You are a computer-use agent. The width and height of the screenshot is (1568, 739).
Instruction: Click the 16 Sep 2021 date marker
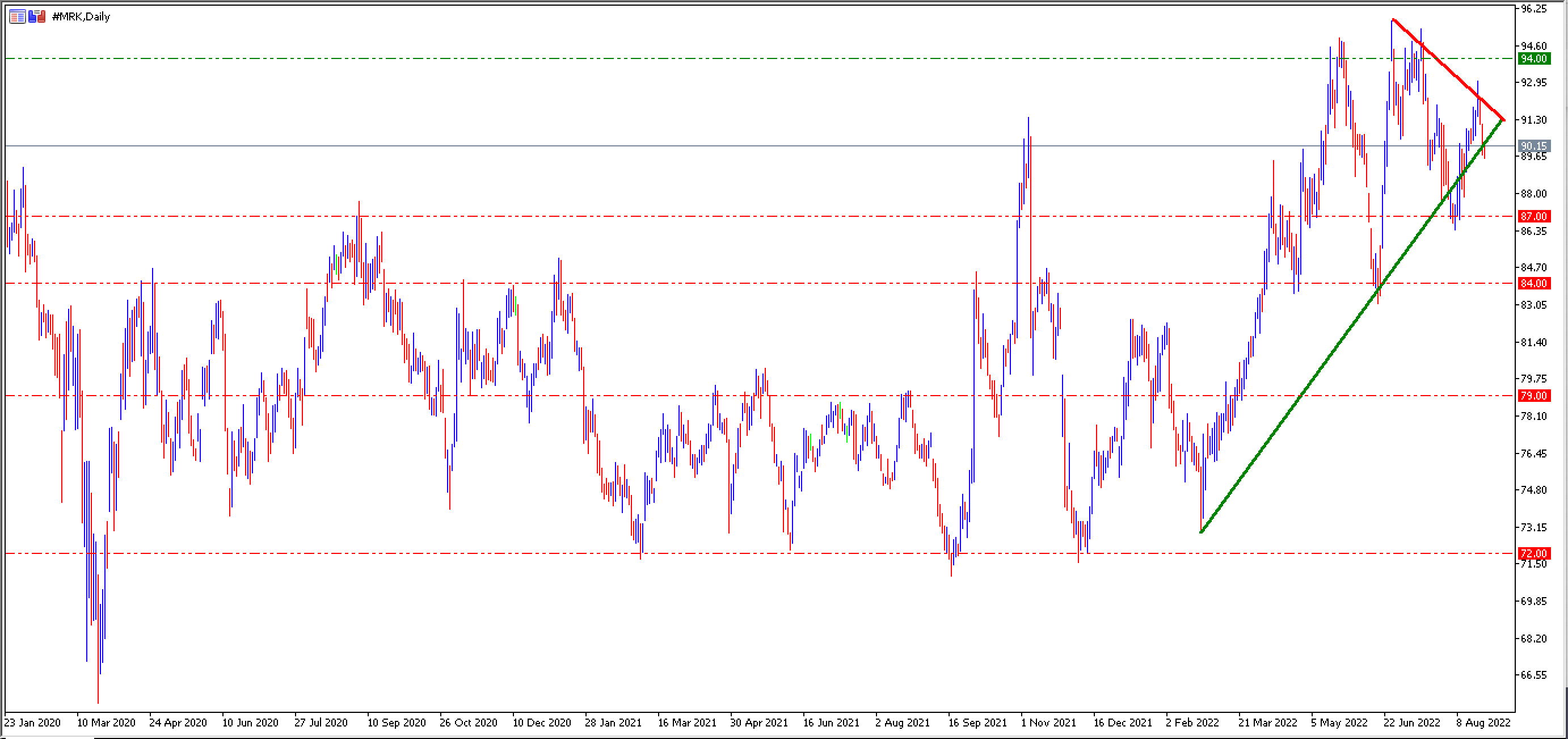[977, 723]
